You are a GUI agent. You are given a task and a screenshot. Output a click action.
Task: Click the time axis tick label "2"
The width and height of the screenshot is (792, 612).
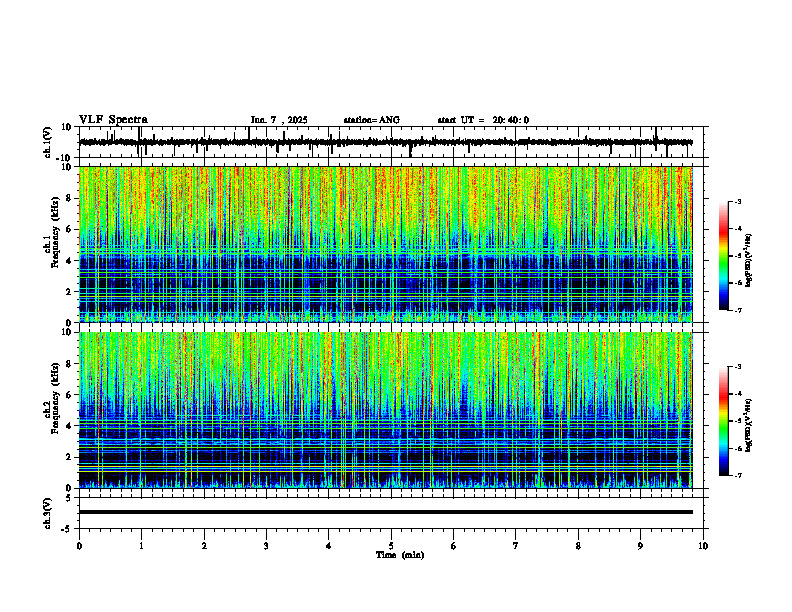coord(204,546)
